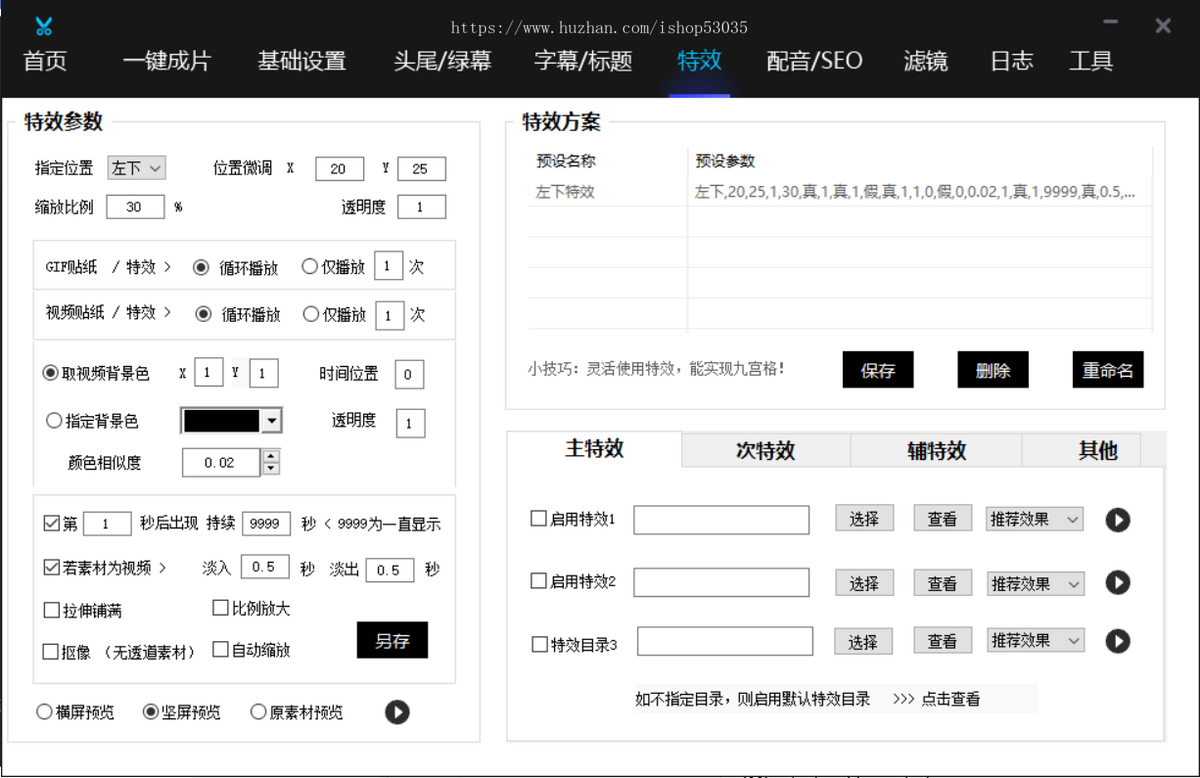Click the black 指定背景色 color swatch
1200x778 pixels.
(220, 421)
